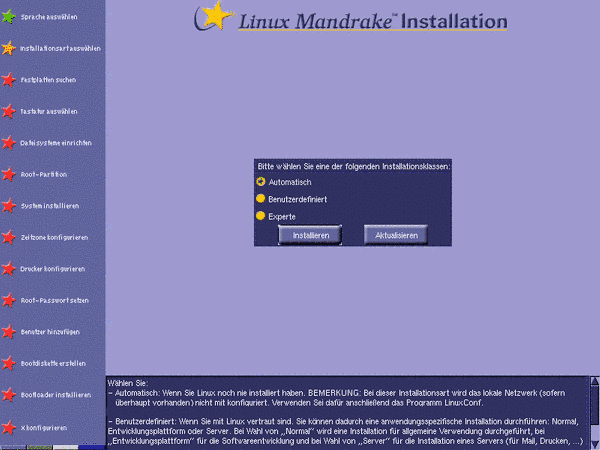Click the Linux Mandrake star logo
600x450 pixels.
tap(213, 18)
